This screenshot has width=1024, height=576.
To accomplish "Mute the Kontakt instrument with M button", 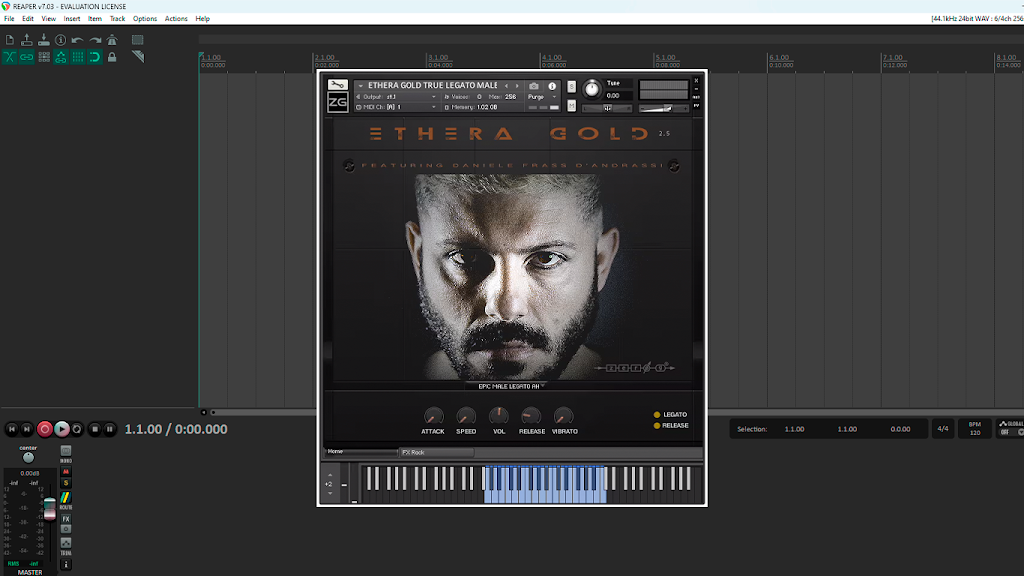I will (571, 106).
